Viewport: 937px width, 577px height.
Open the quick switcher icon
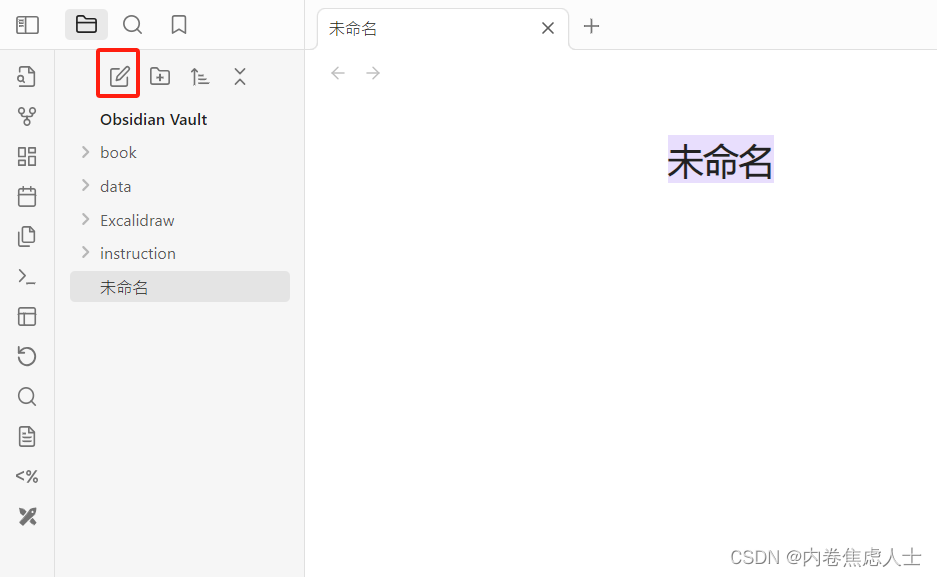click(x=27, y=76)
